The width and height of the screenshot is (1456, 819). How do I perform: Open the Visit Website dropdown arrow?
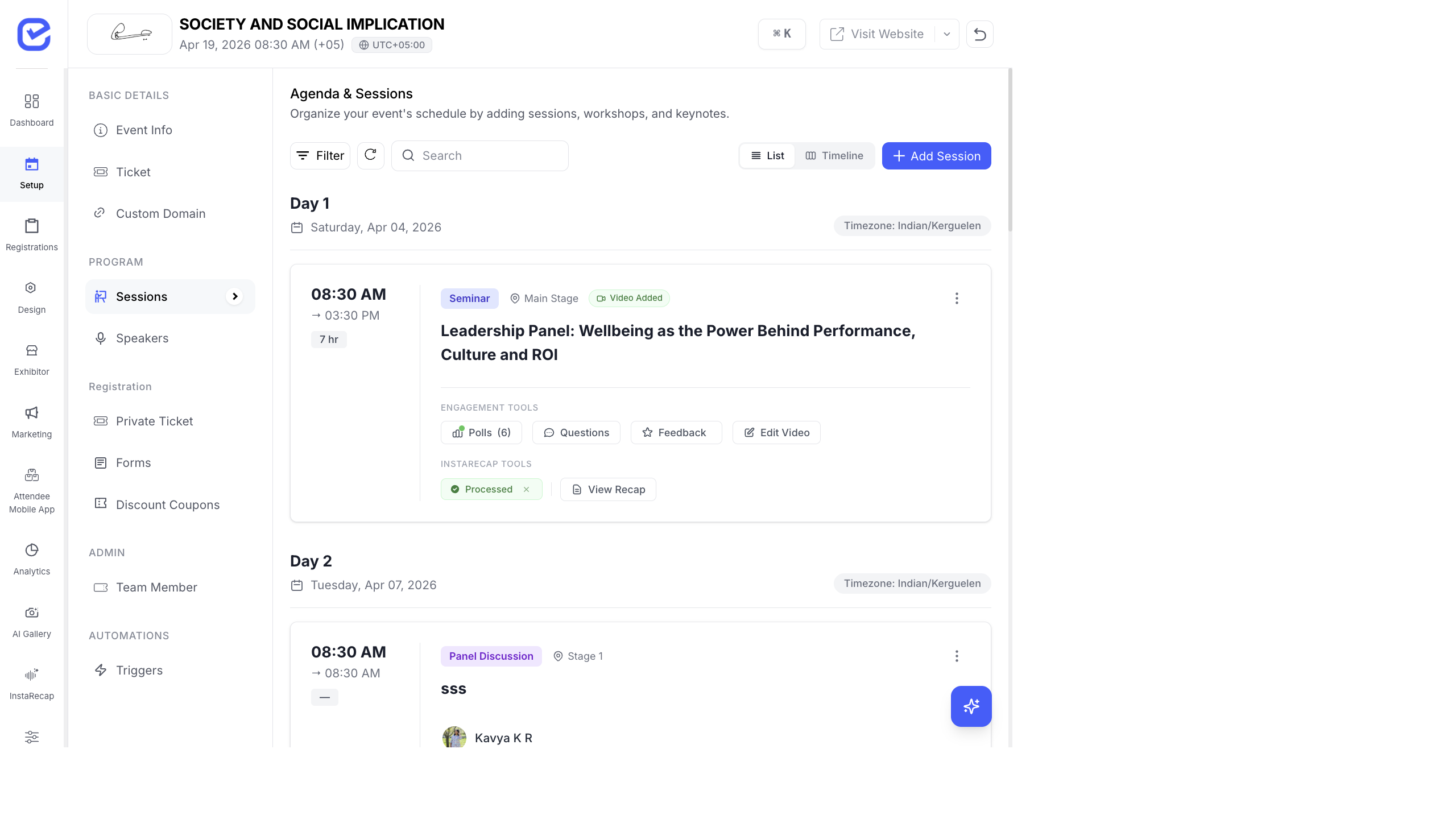coord(946,34)
